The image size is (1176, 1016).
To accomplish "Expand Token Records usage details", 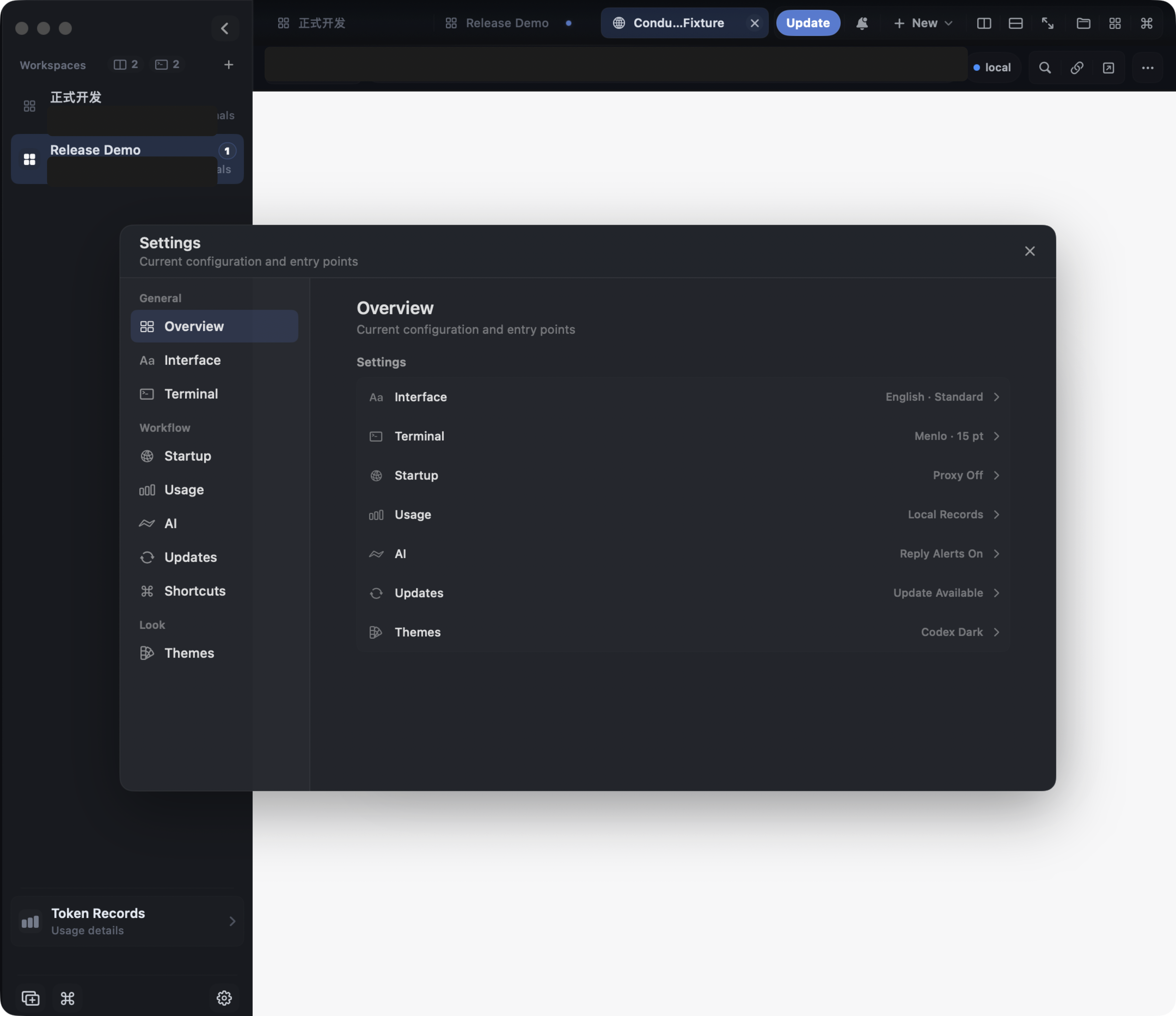I will tap(128, 921).
